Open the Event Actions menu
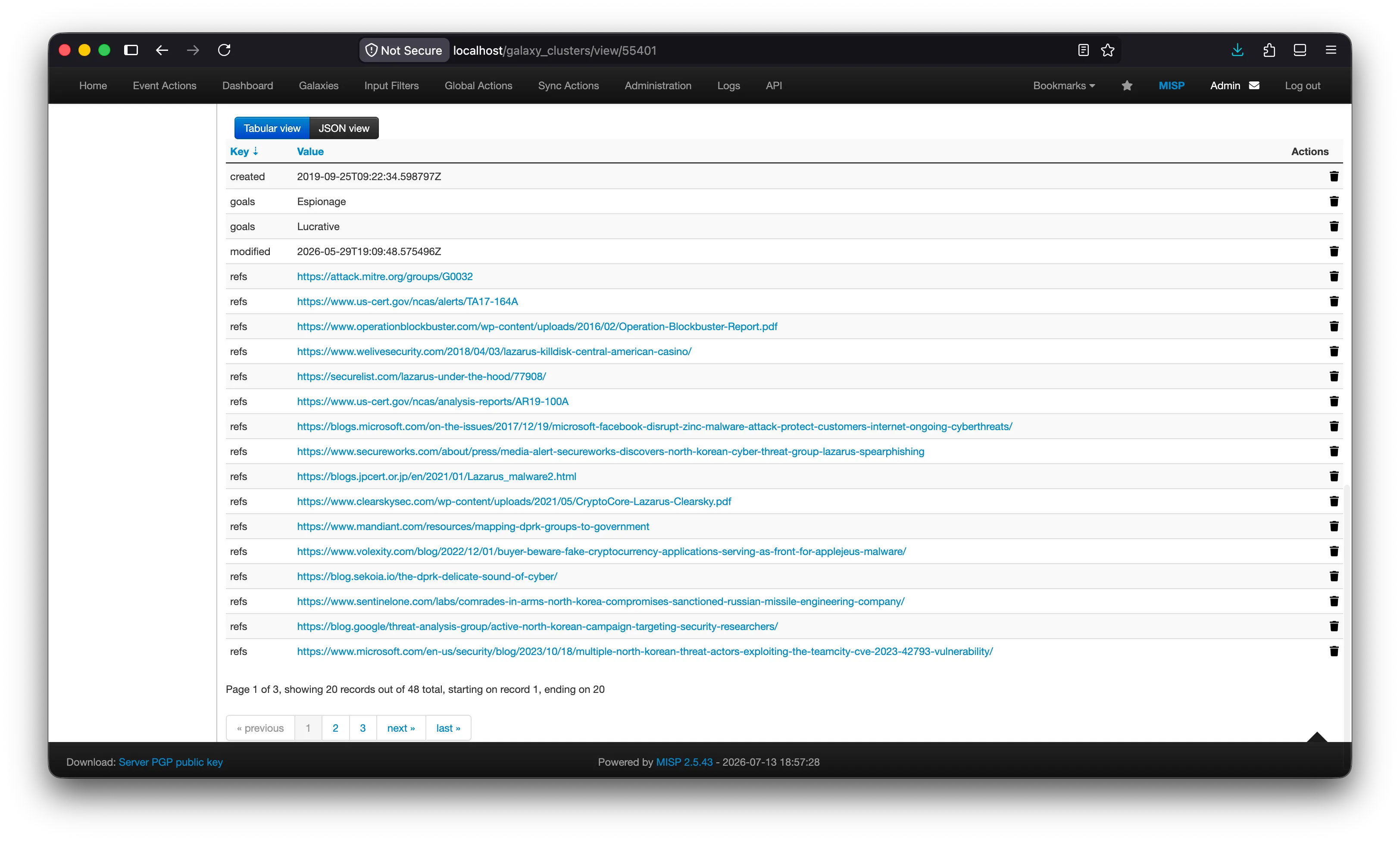This screenshot has width=1400, height=842. pyautogui.click(x=165, y=85)
